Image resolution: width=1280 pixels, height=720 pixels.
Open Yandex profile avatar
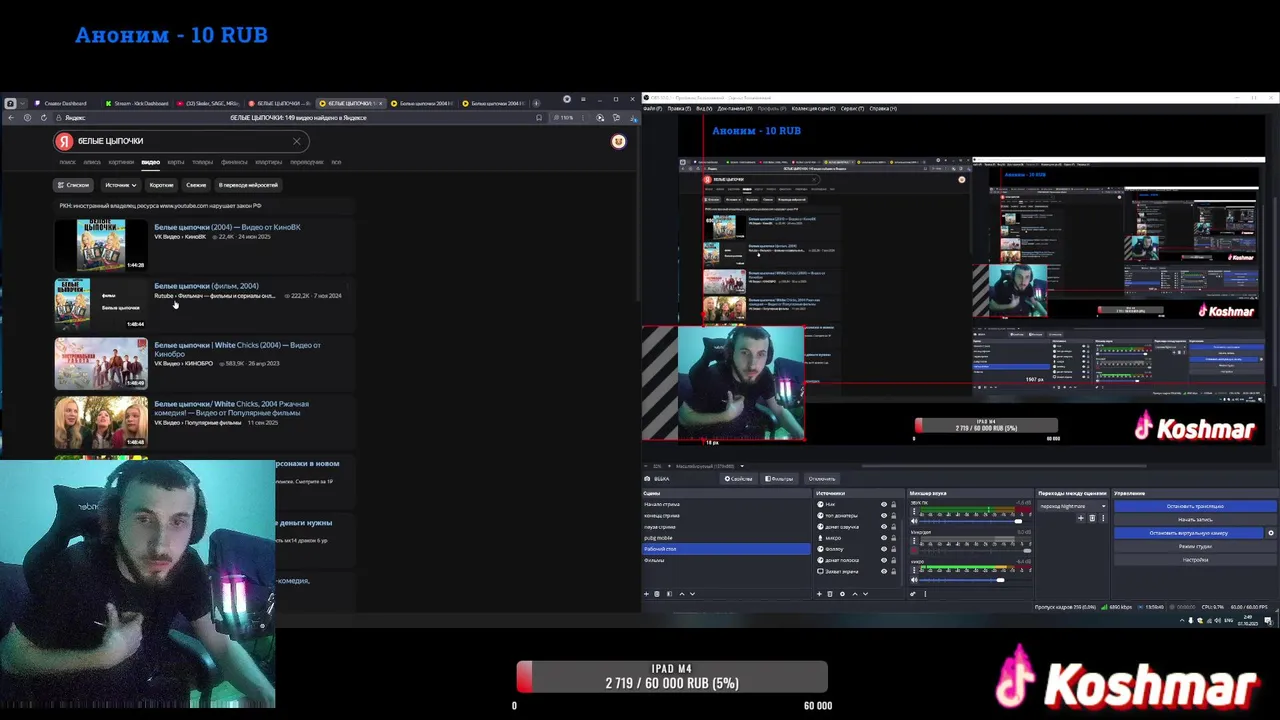(618, 142)
